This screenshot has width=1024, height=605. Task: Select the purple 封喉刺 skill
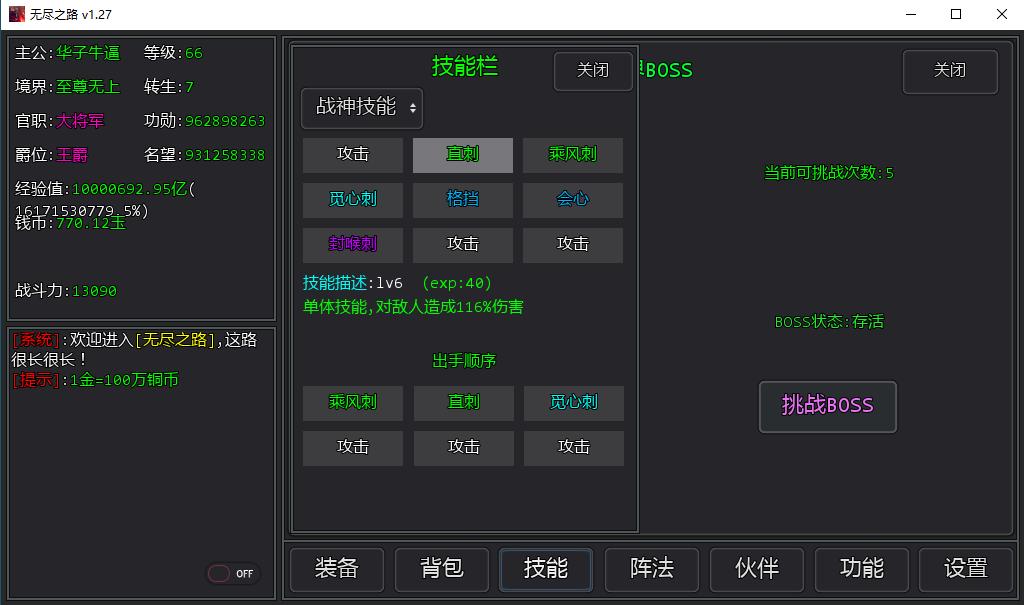[353, 244]
